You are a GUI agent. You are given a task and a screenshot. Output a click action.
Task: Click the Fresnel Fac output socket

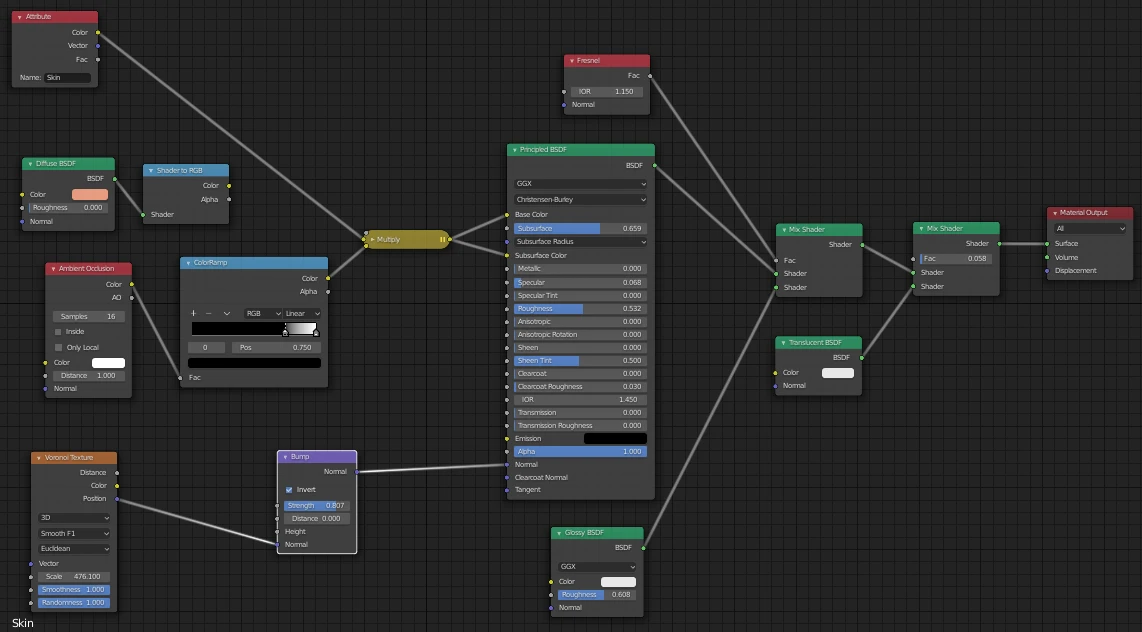(x=650, y=75)
